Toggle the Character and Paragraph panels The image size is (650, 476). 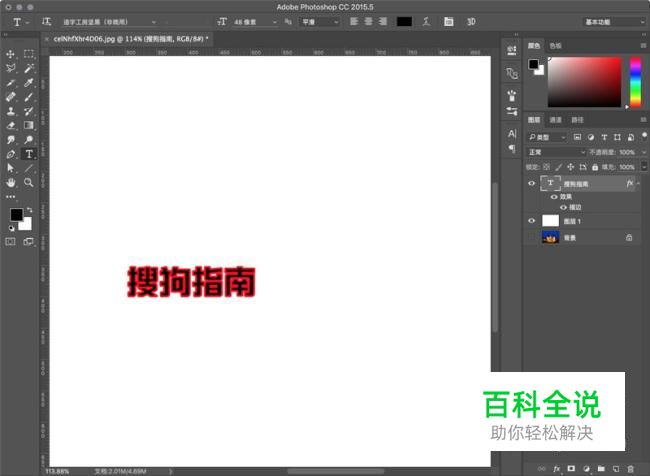pyautogui.click(x=449, y=22)
